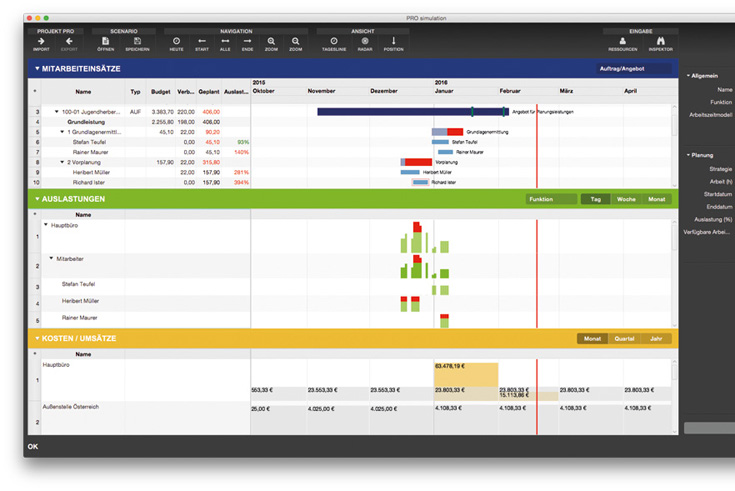Screen dimensions: 735x491
Task: Select the Geplant column header
Action: coord(209,91)
